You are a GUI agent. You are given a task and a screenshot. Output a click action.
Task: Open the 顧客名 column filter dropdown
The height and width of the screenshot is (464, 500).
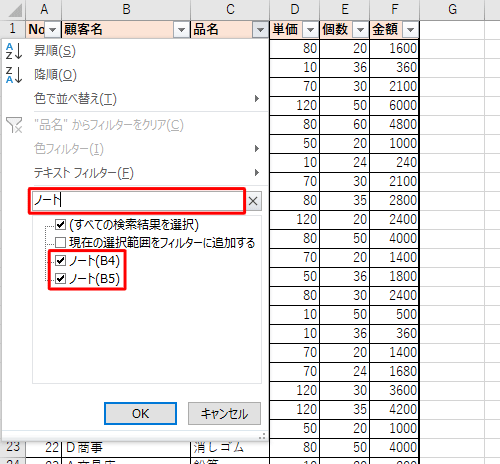pyautogui.click(x=181, y=30)
